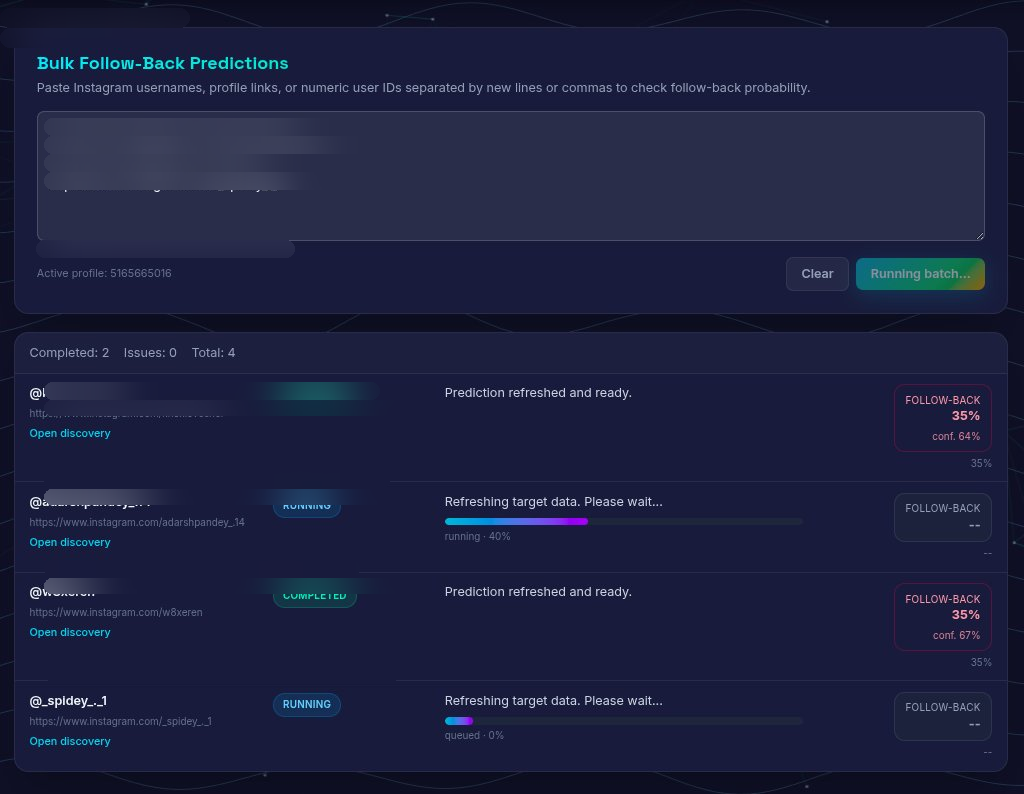Open the instagram.com/w8xeren URL
The width and height of the screenshot is (1024, 794).
(116, 612)
